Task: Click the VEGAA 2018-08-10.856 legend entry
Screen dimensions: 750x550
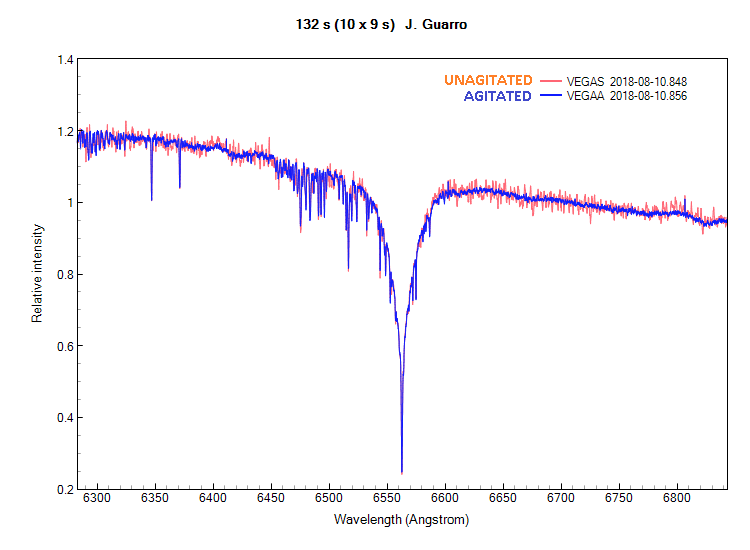Action: point(626,97)
